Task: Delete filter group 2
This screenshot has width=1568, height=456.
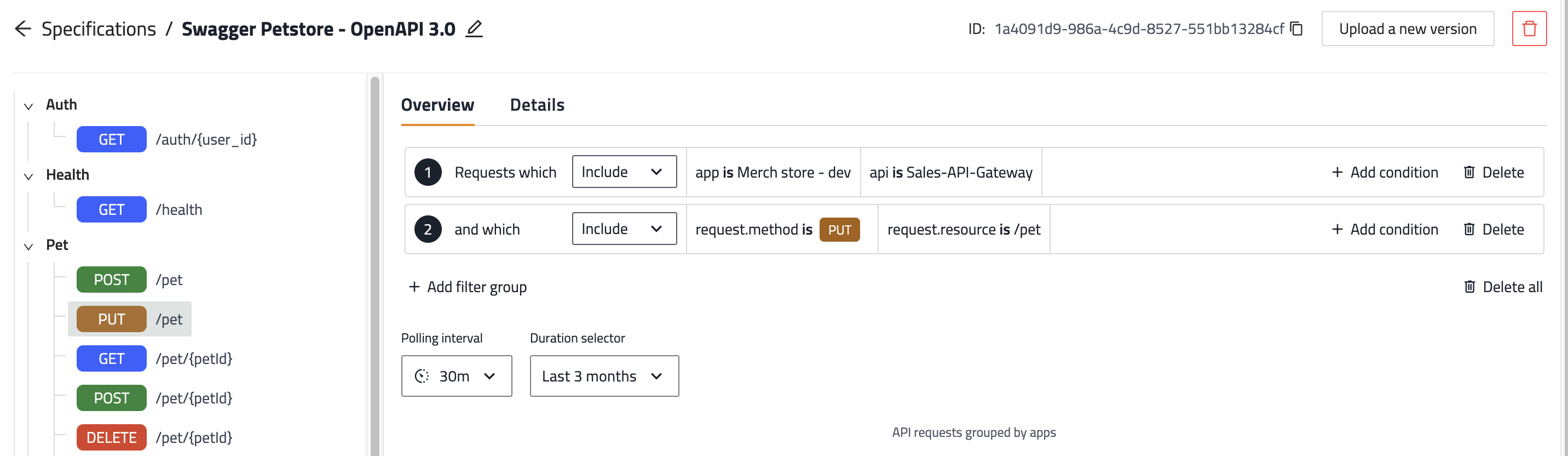Action: tap(1493, 229)
